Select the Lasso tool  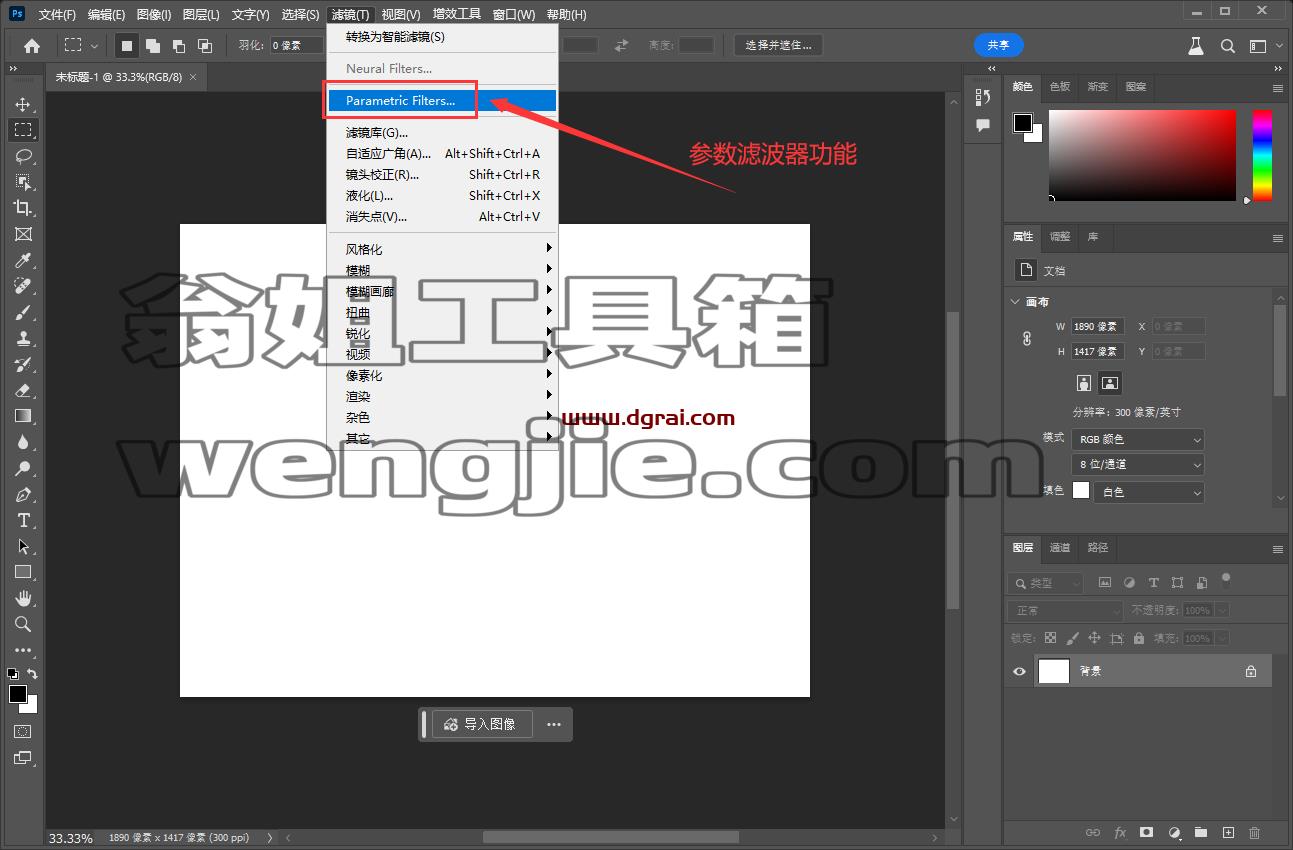(x=23, y=156)
